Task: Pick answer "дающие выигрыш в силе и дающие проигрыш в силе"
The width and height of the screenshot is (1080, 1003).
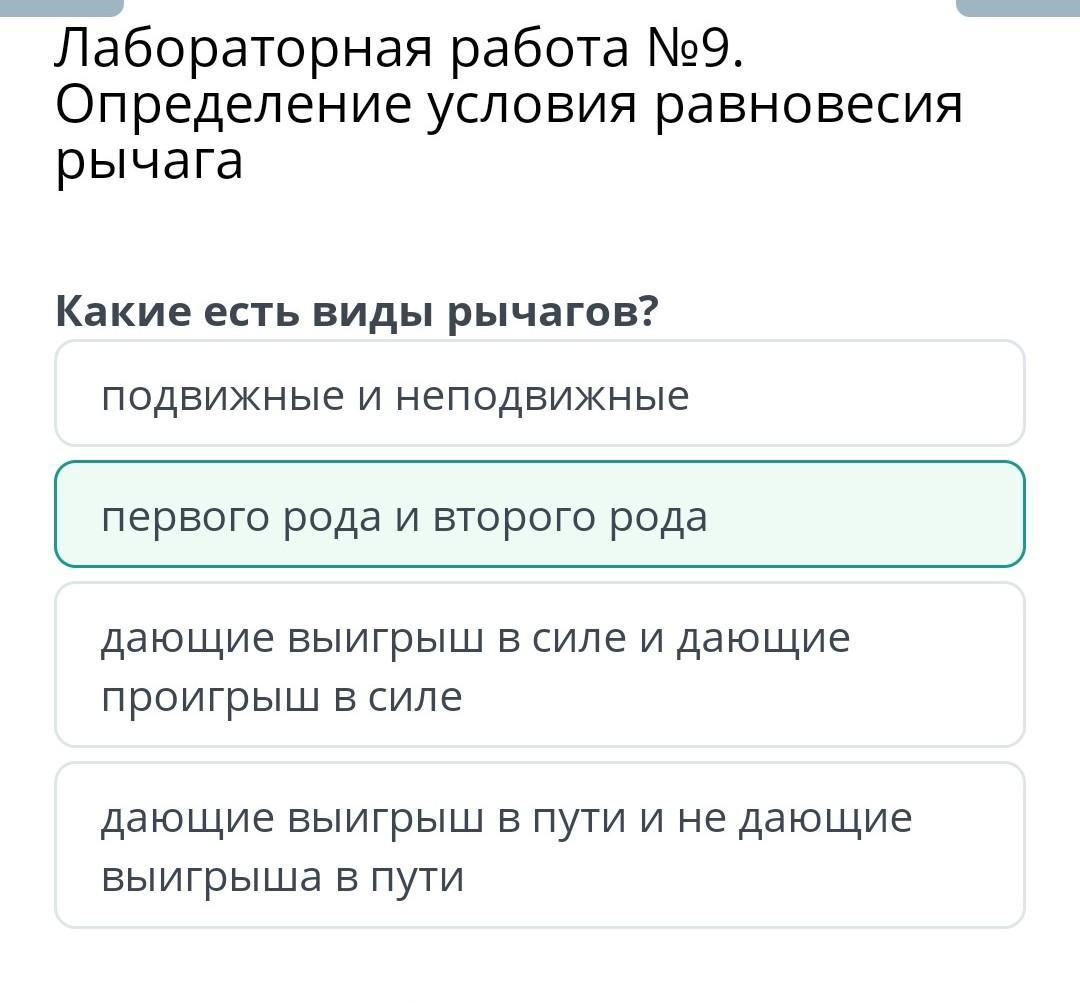Action: [x=540, y=665]
